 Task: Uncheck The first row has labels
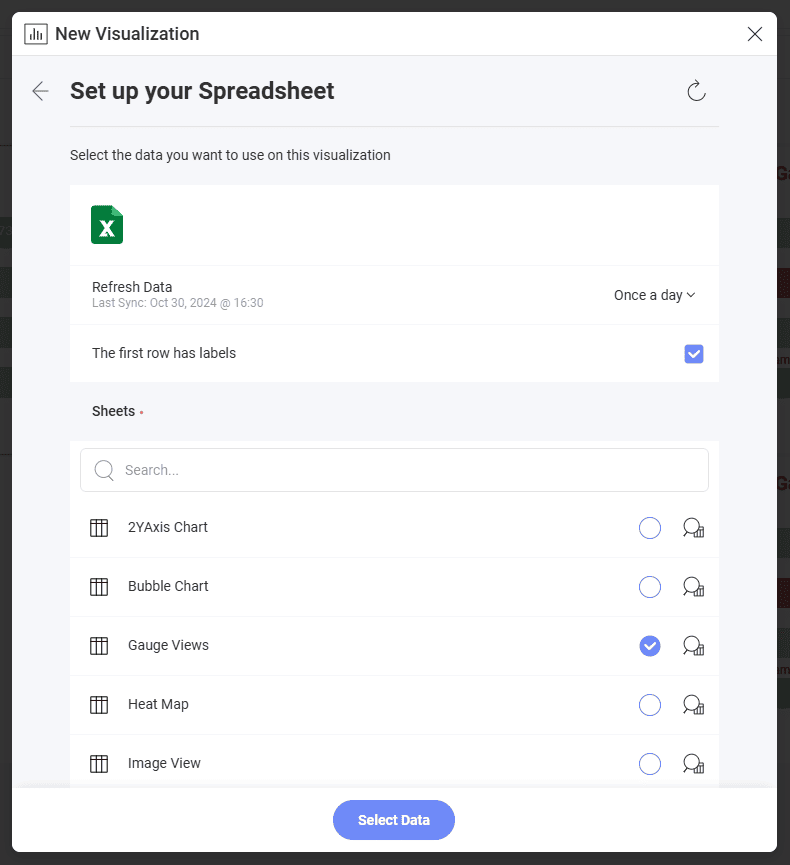click(693, 354)
